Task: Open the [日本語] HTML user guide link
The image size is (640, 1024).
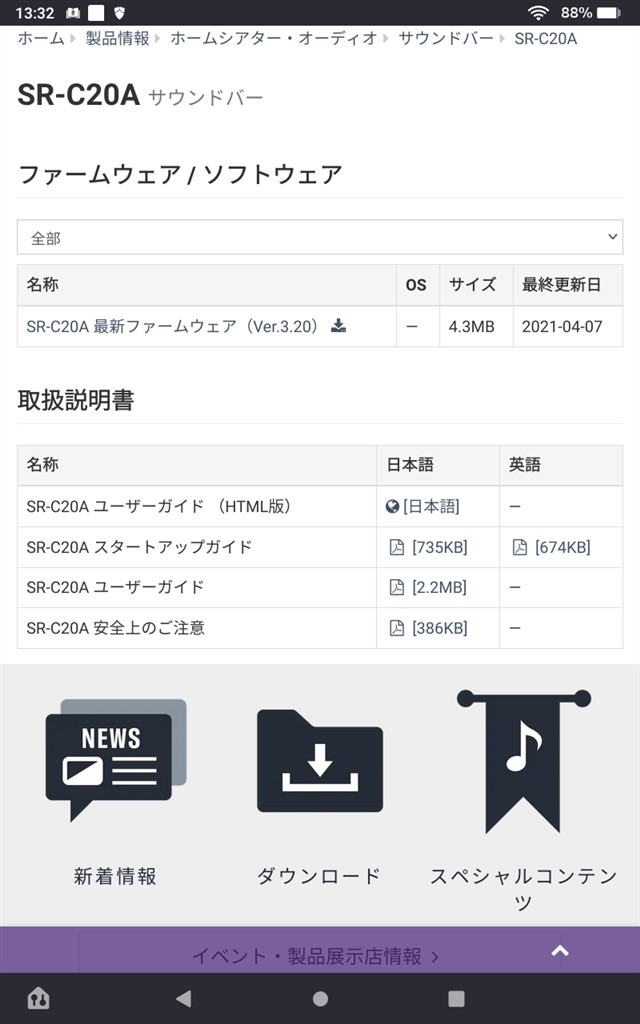Action: coord(431,506)
